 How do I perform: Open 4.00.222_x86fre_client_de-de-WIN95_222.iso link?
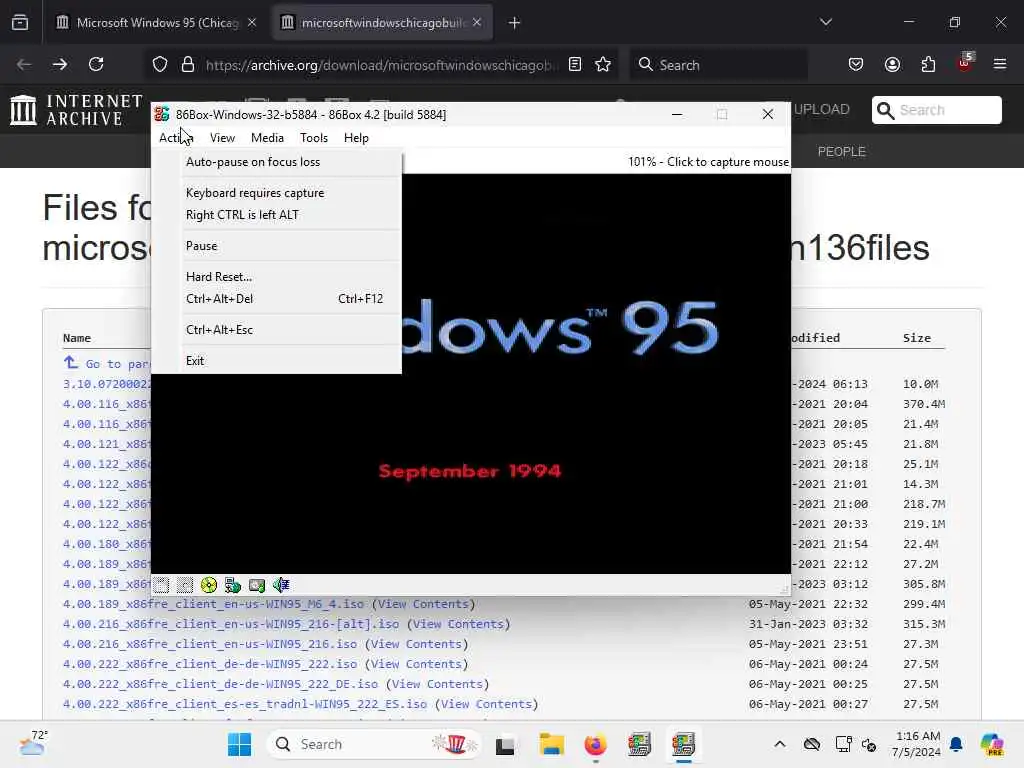click(210, 664)
